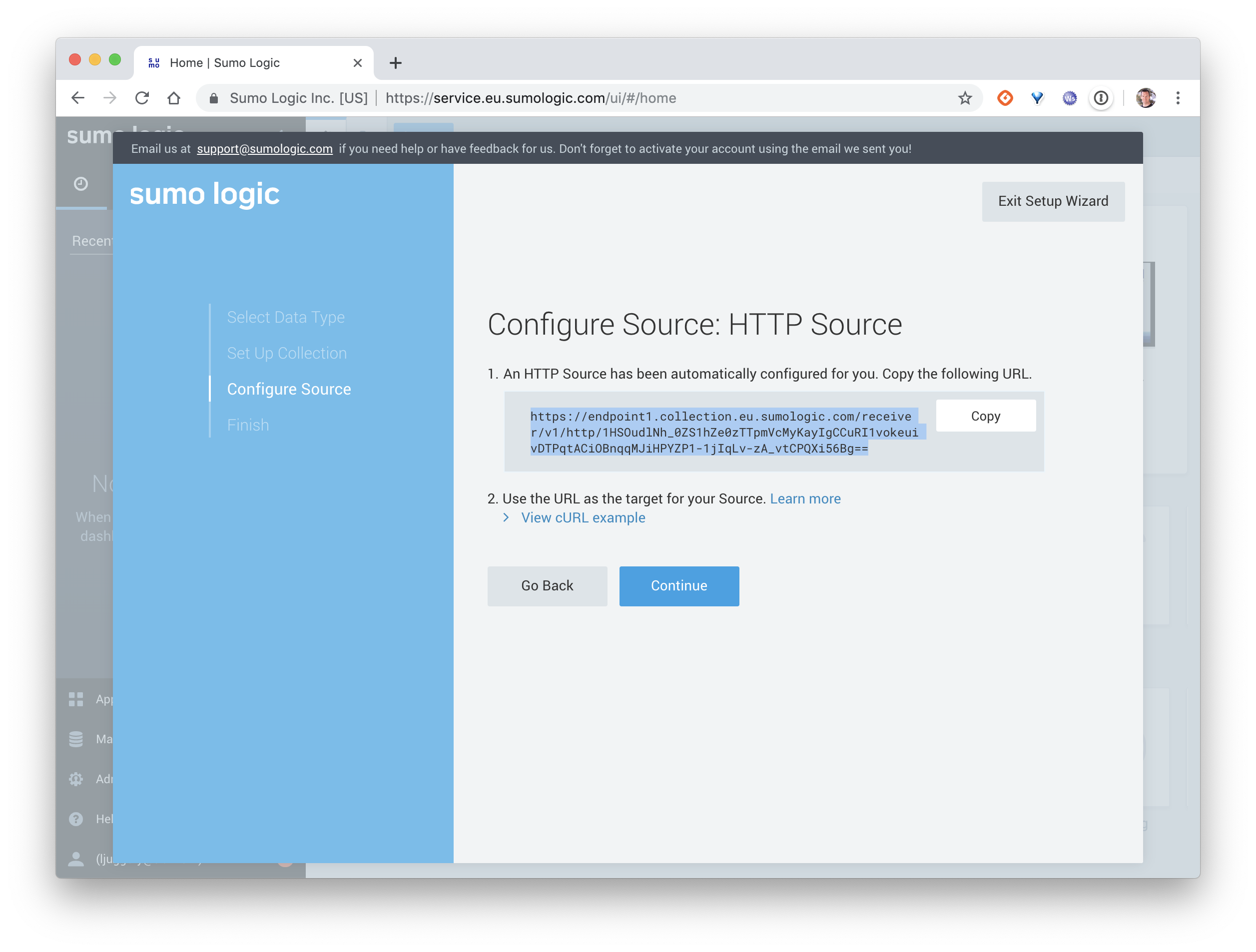Select the Finish step in wizard
Viewport: 1256px width, 952px height.
tap(248, 424)
